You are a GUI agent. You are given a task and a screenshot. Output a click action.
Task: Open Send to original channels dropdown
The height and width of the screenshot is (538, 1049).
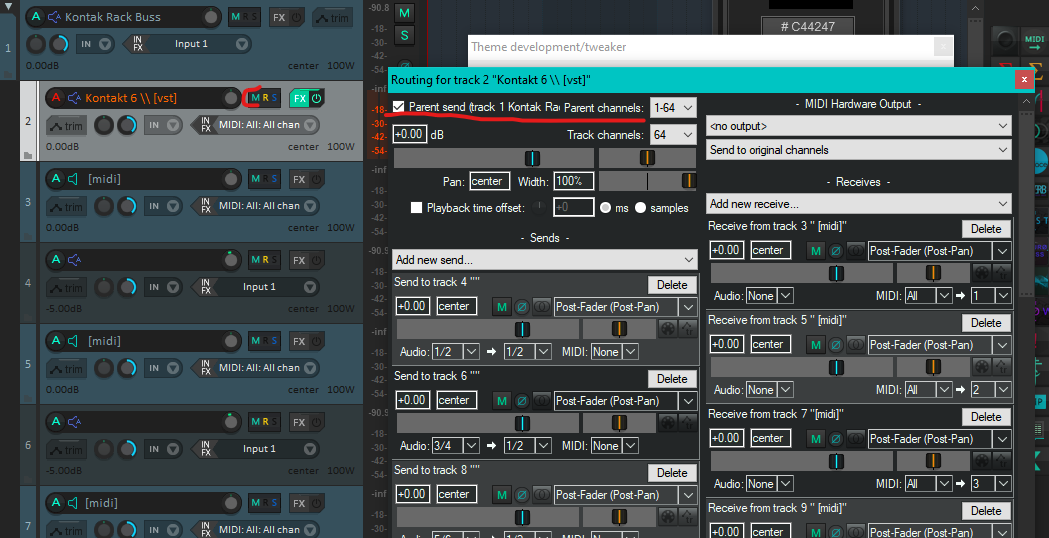(859, 150)
